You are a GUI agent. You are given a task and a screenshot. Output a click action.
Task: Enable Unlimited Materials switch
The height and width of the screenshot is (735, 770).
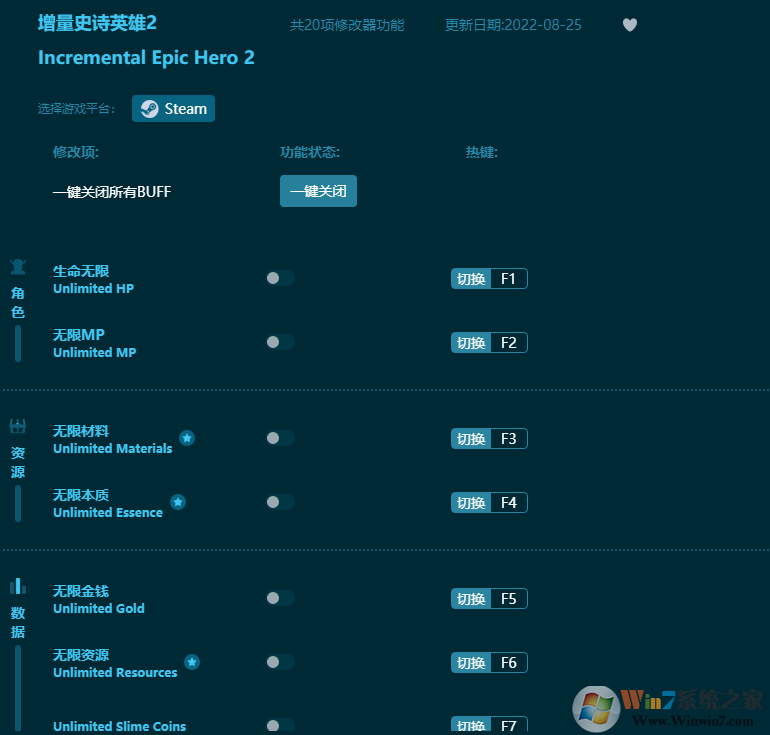click(x=280, y=438)
